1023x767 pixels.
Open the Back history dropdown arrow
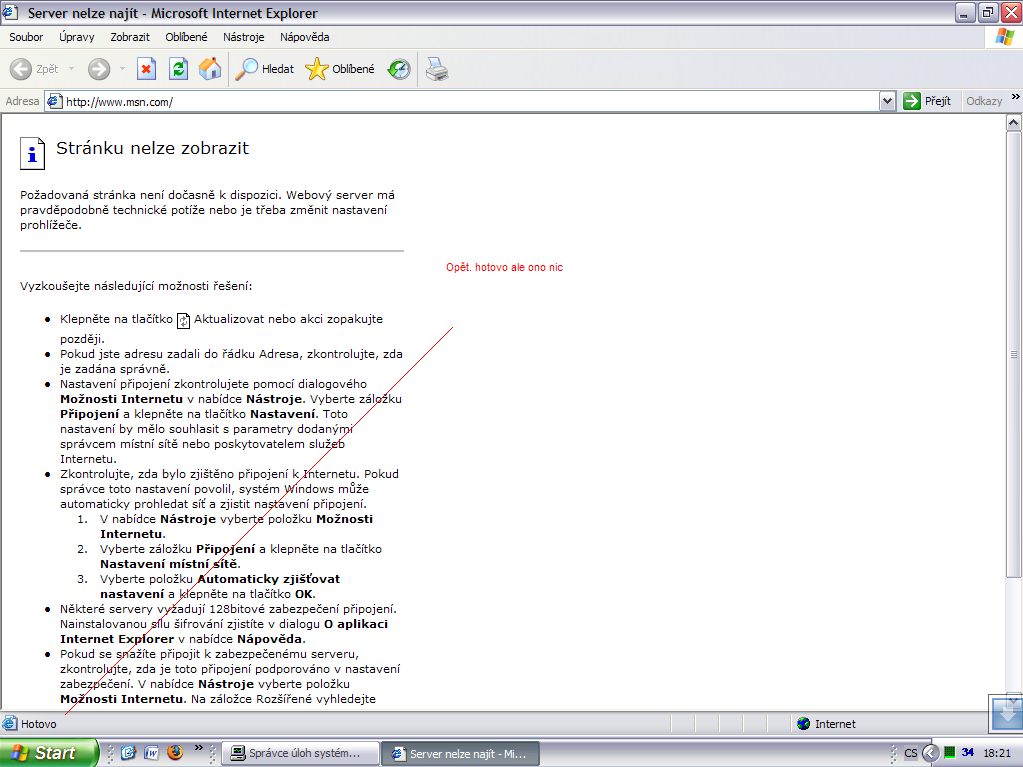click(71, 68)
